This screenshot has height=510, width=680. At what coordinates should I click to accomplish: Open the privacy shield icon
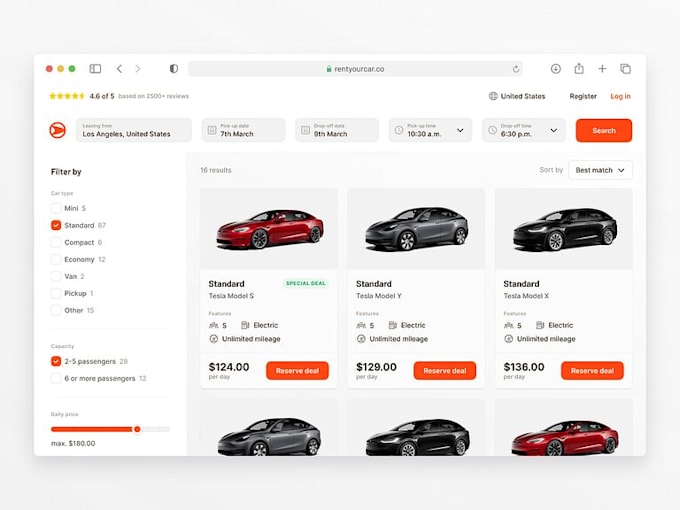(x=173, y=69)
